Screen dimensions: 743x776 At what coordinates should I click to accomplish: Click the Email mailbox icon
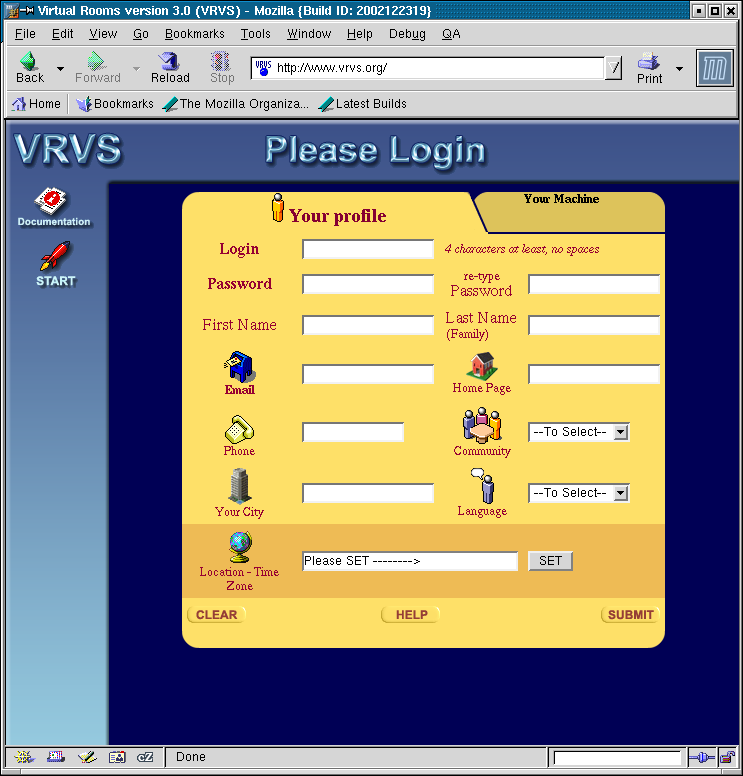click(x=239, y=367)
